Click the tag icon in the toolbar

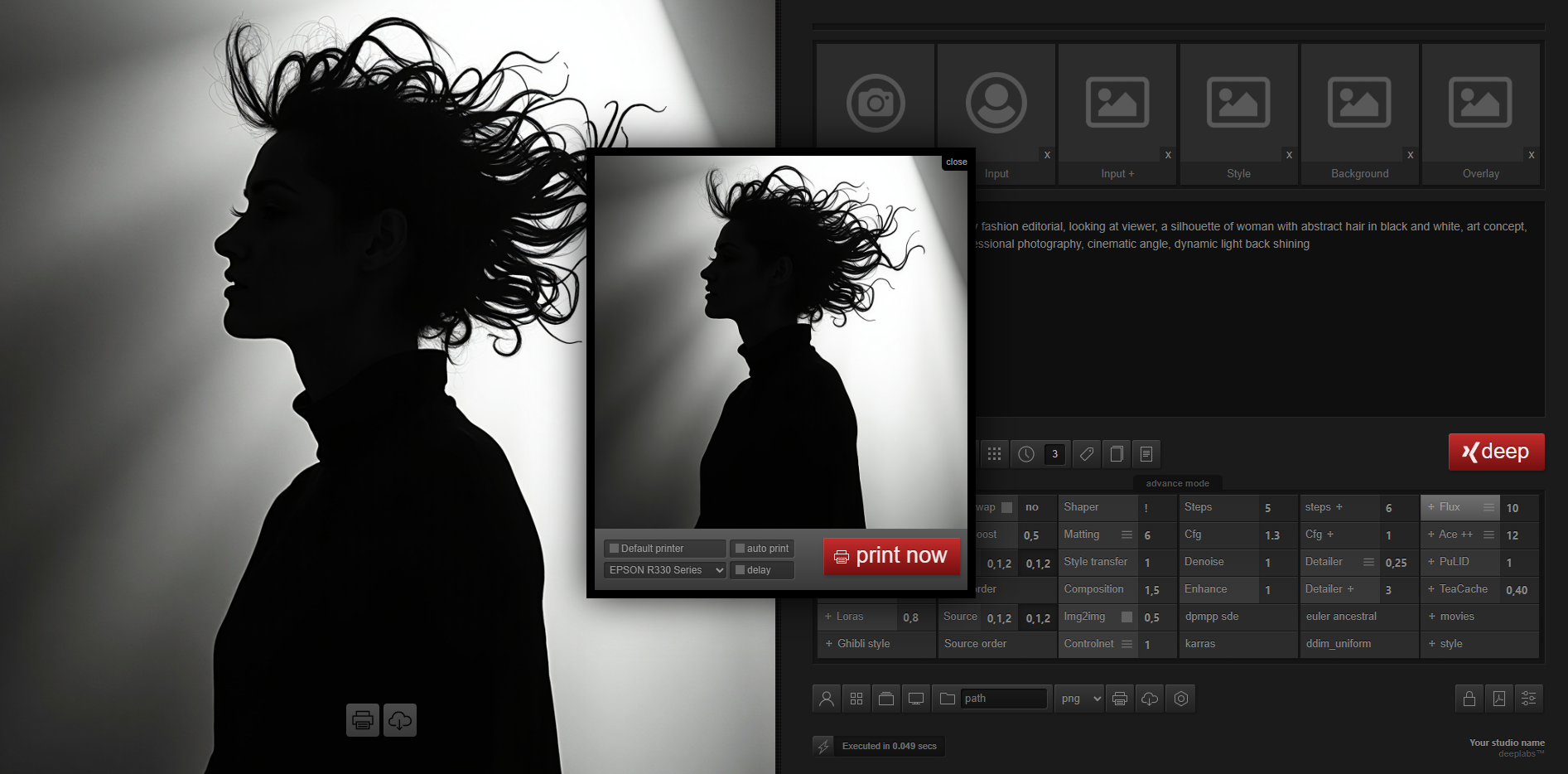point(1087,454)
